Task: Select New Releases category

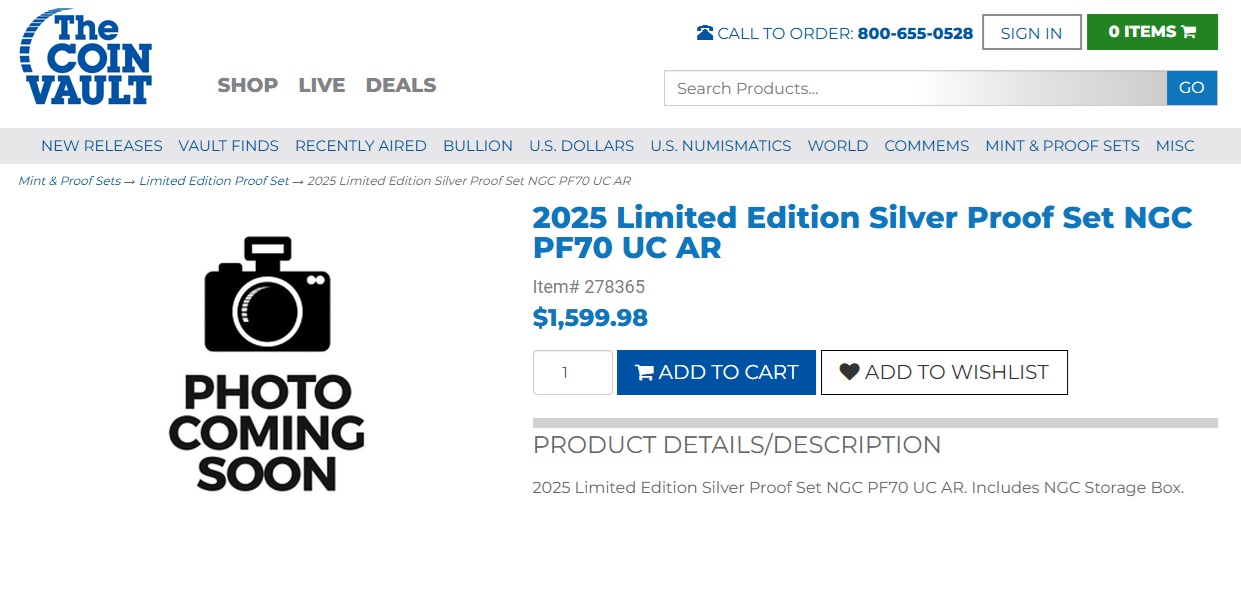Action: click(x=101, y=146)
